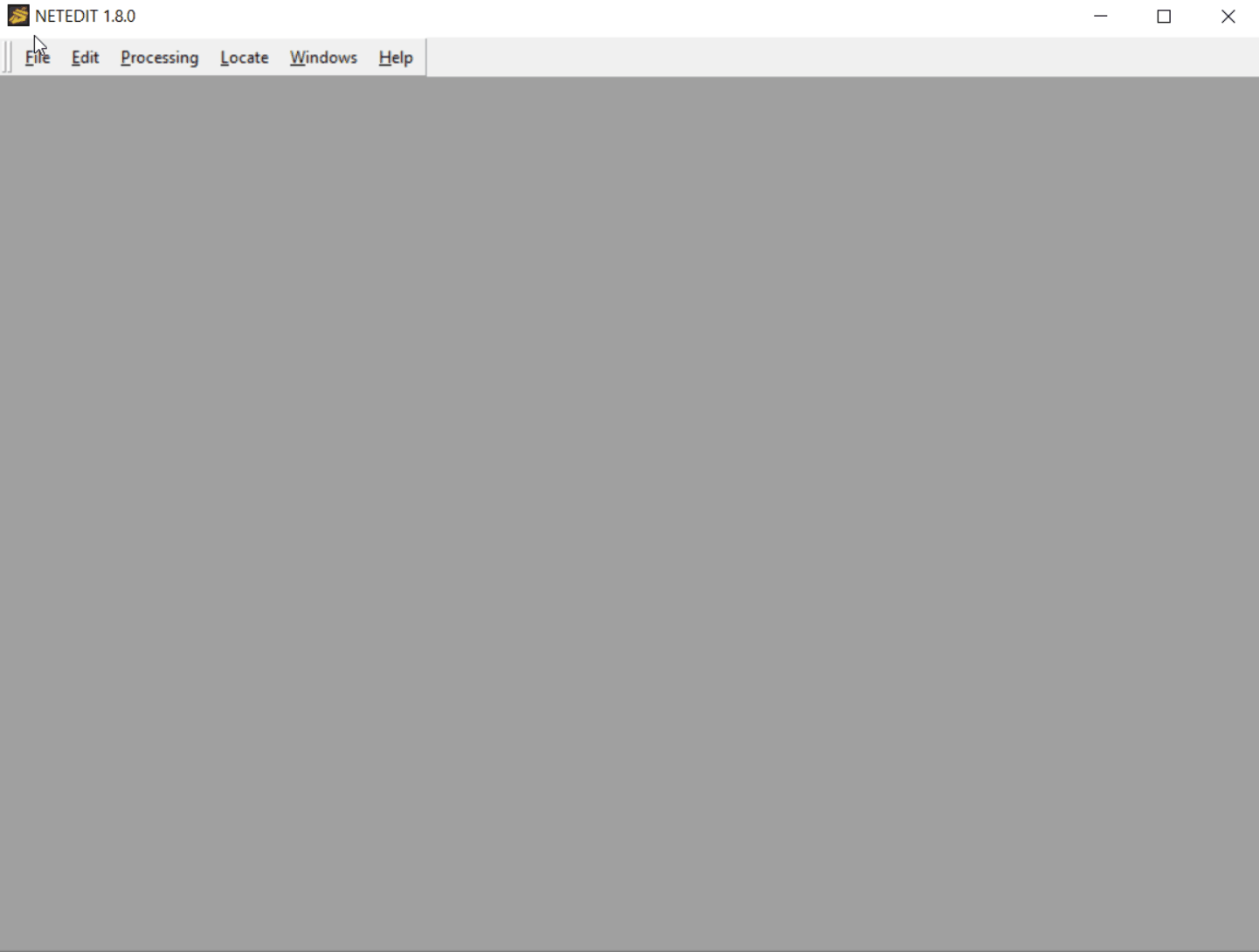Show the Windows menu

click(x=323, y=58)
